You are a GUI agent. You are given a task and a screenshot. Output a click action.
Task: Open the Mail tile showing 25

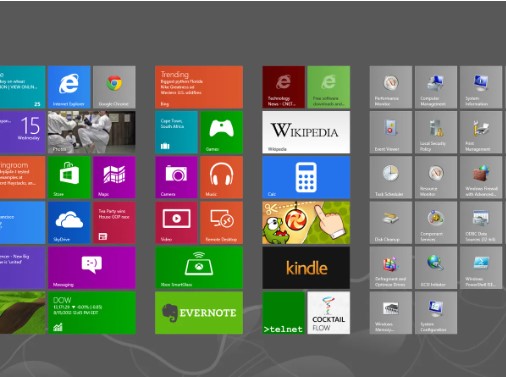(x=22, y=87)
